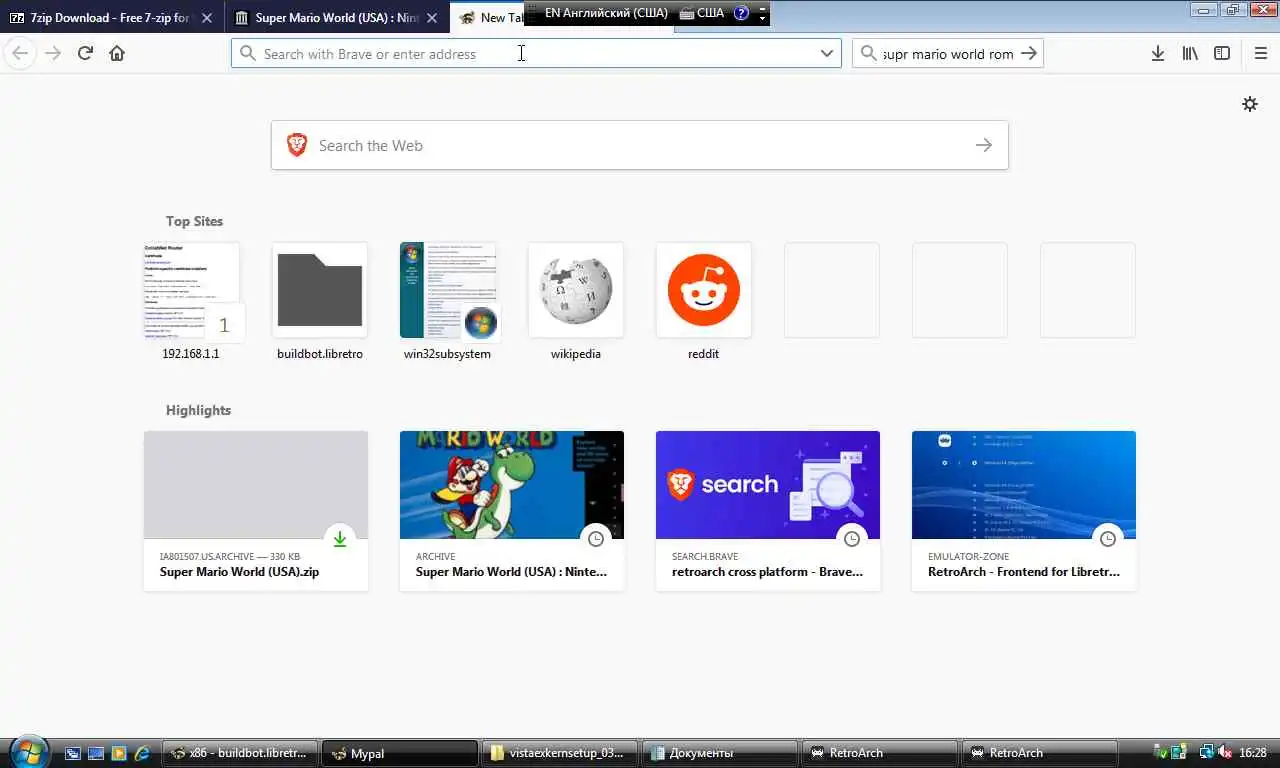Click the magnifier icon in toolbar search box
Screen dimensions: 1280x768
point(868,53)
